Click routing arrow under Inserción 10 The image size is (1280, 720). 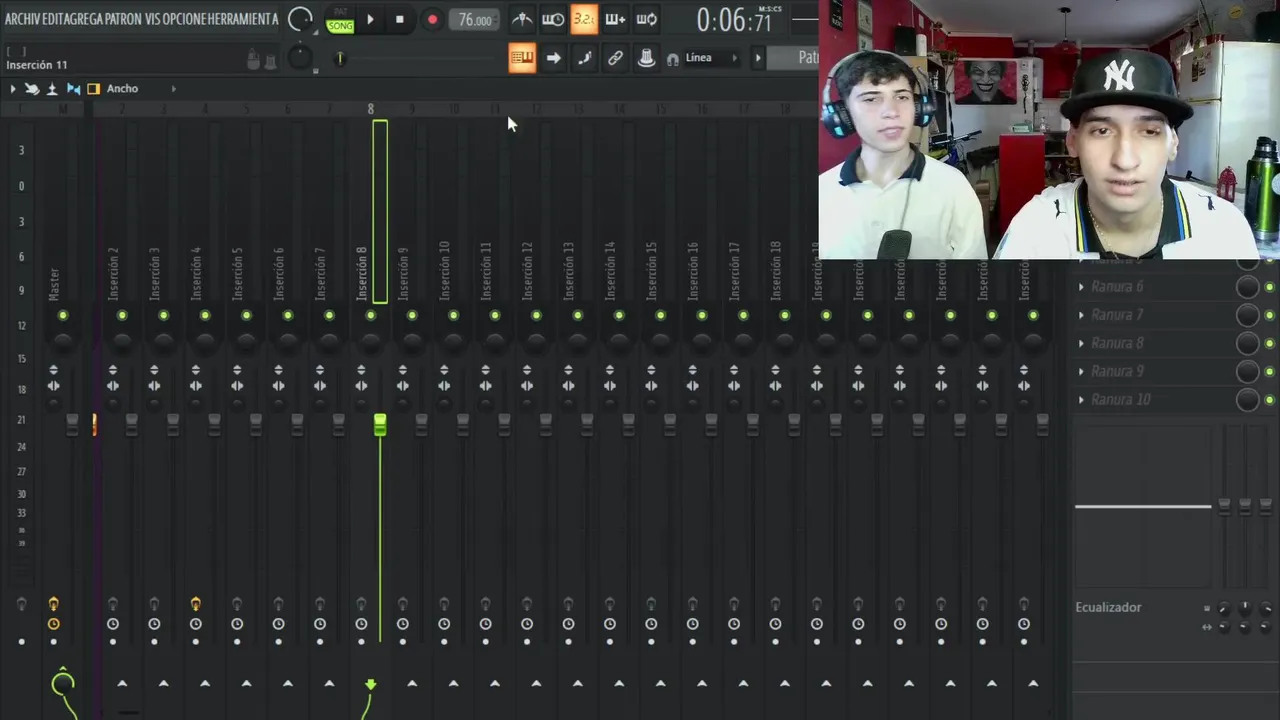(x=453, y=684)
